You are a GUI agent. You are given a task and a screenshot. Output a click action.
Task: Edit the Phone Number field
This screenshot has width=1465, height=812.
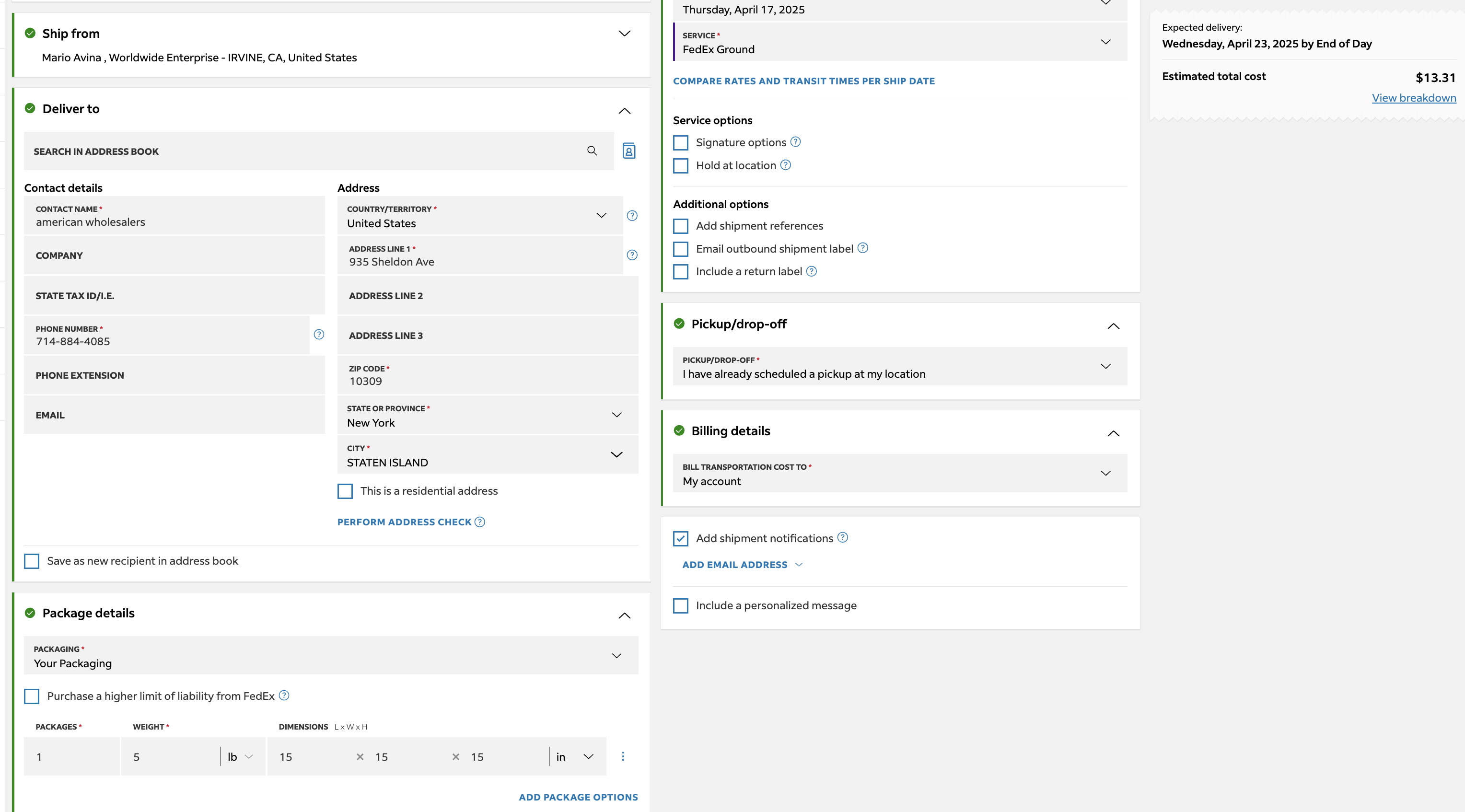[167, 336]
